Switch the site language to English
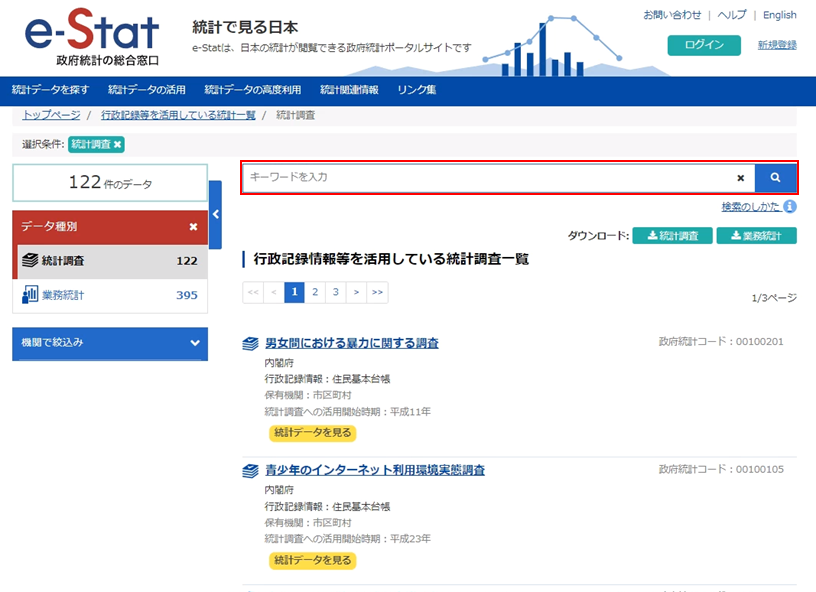816x592 pixels. (780, 15)
